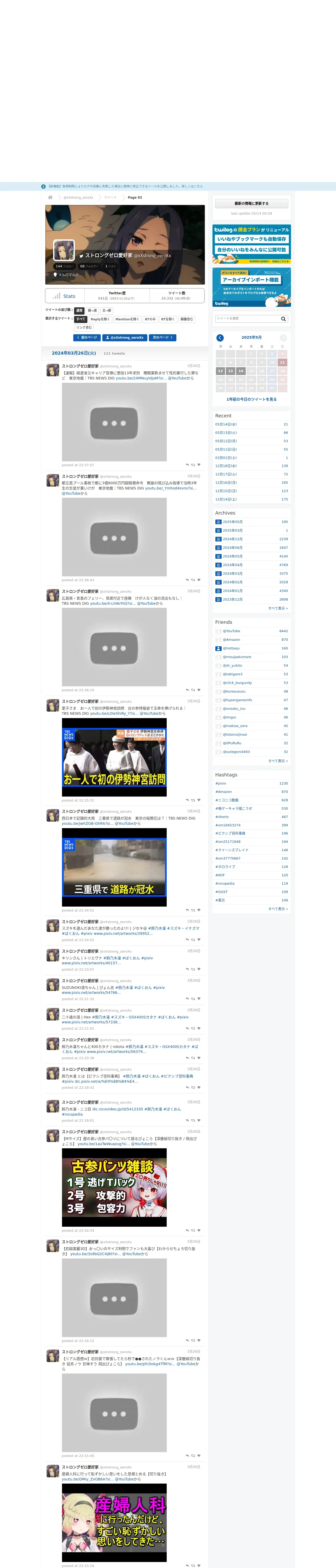Image resolution: width=336 pixels, height=1568 pixels.
Task: Click the Twilog 課金プラン banner
Action: (x=251, y=244)
